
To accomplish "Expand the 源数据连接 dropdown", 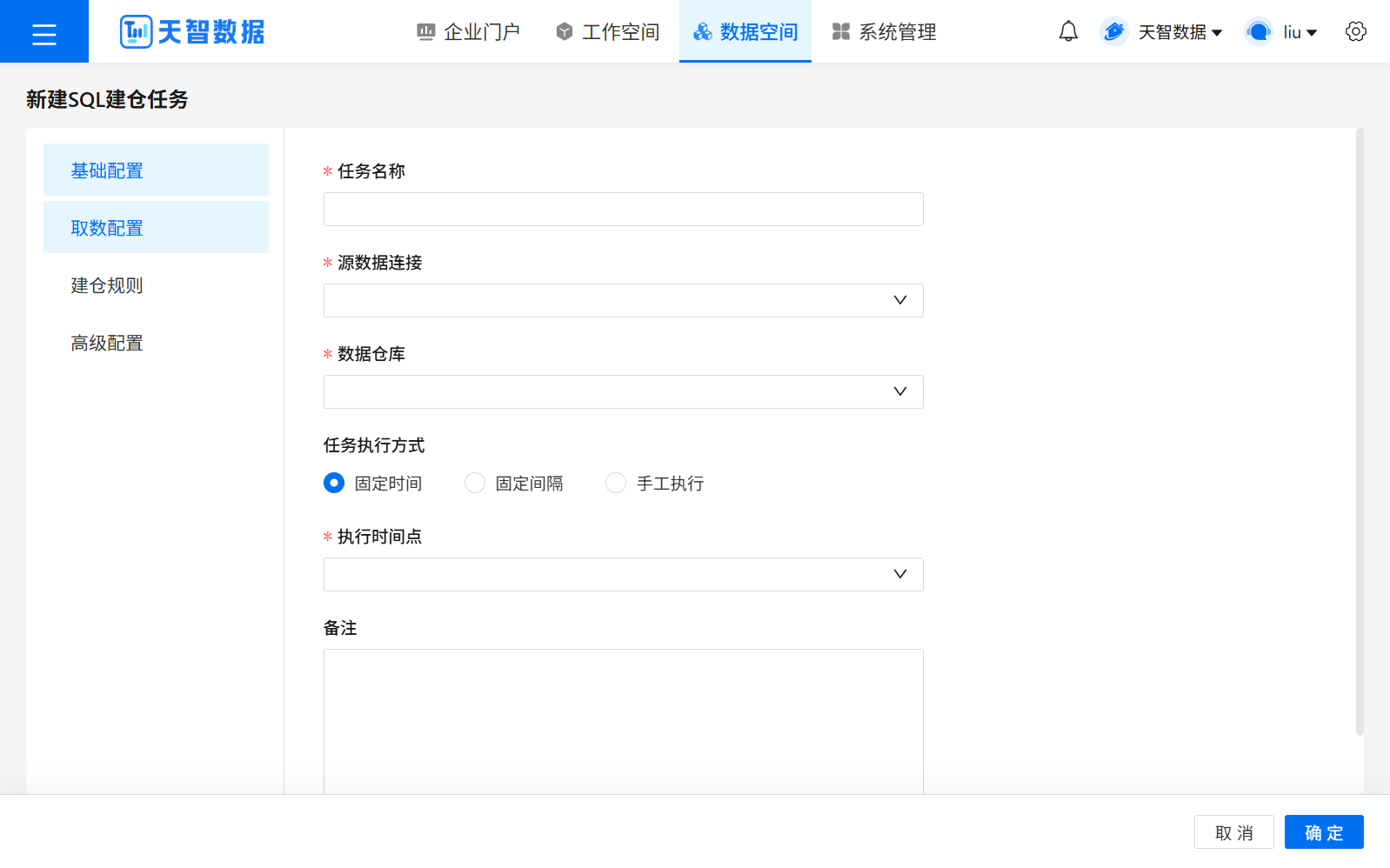I will click(623, 300).
